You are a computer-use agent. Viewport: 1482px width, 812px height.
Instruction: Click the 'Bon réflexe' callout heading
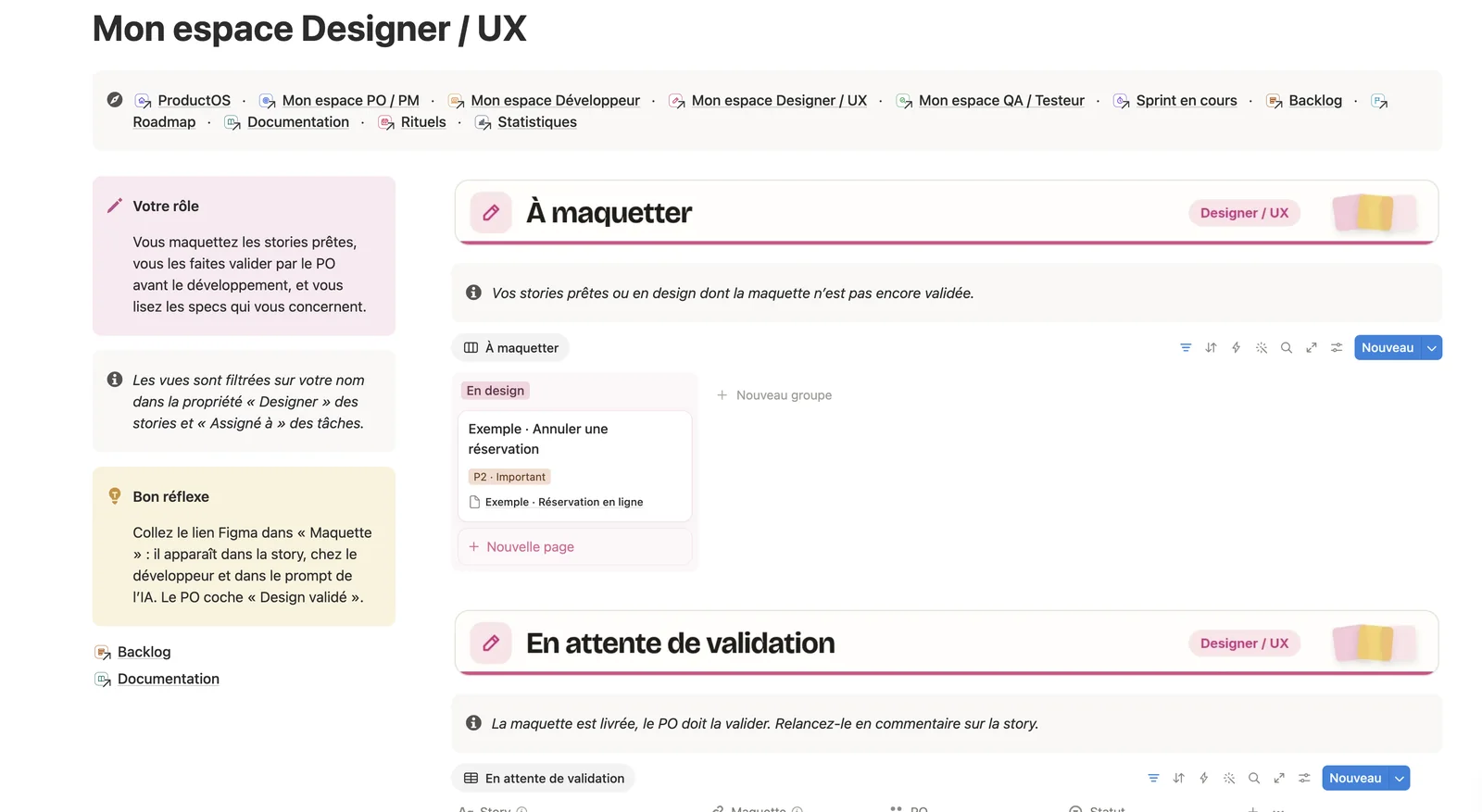170,496
